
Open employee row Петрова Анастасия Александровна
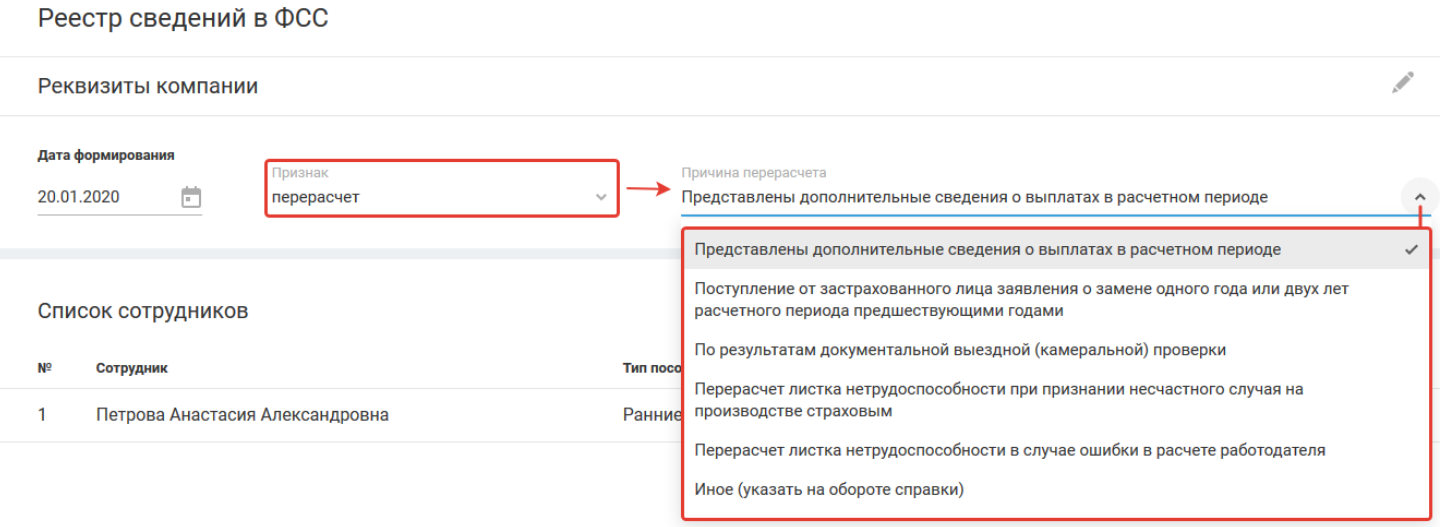[x=242, y=415]
